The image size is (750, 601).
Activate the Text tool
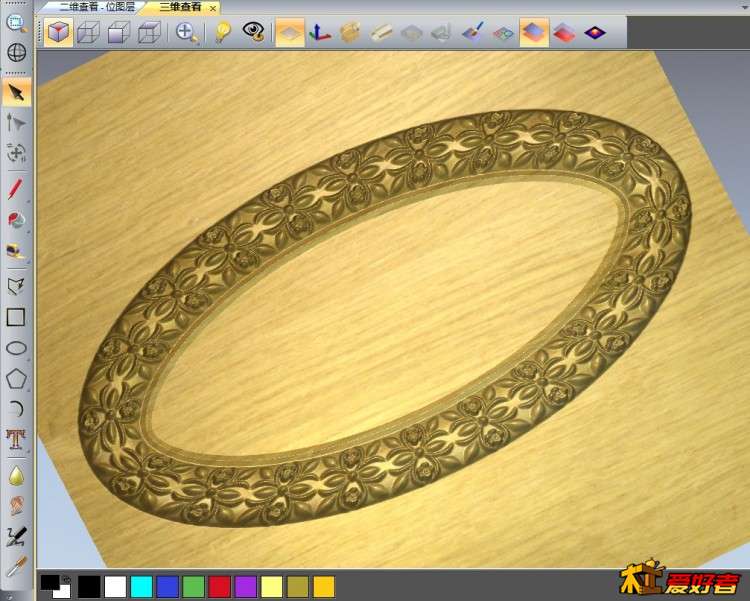[x=15, y=439]
